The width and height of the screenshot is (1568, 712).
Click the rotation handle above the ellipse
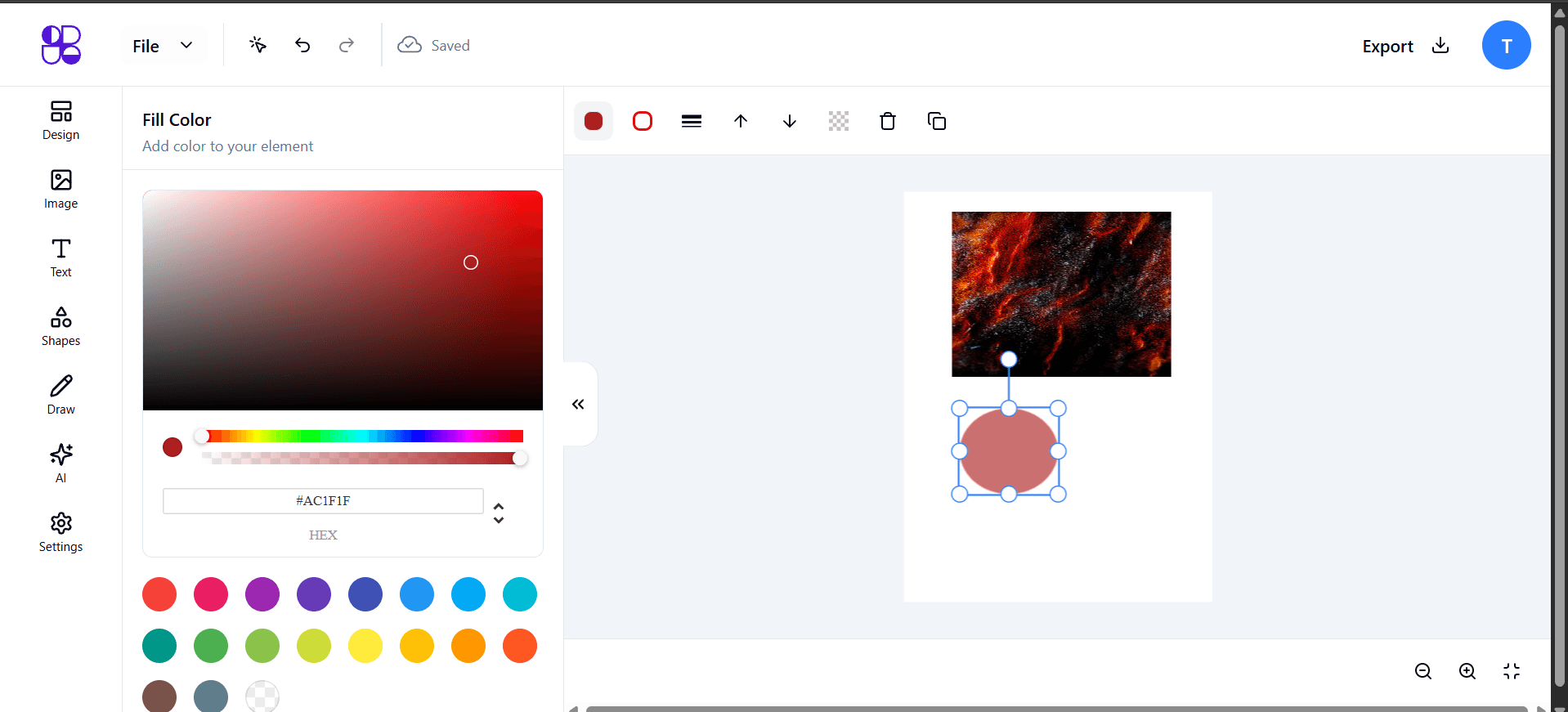[x=1009, y=359]
